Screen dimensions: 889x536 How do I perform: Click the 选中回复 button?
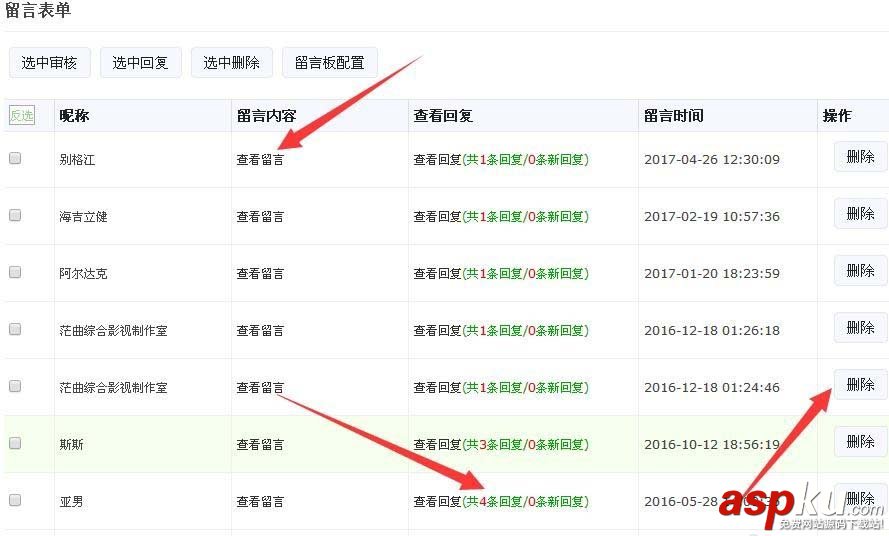point(141,62)
